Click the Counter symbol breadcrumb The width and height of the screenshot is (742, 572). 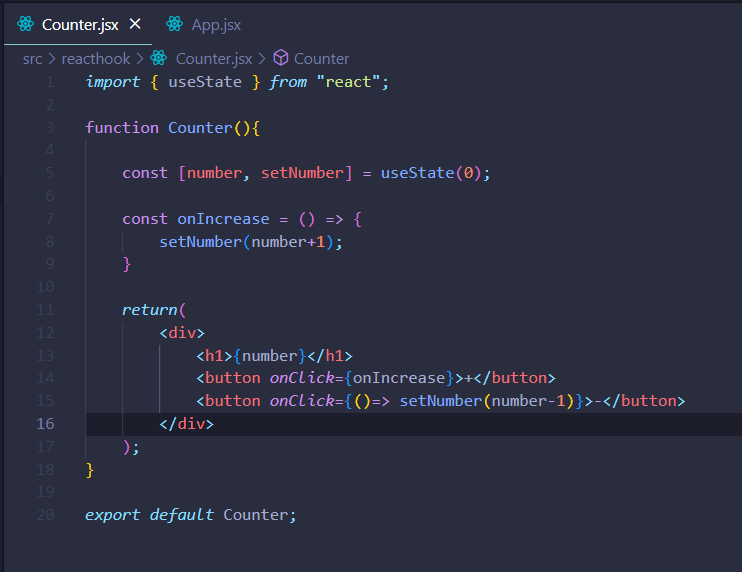coord(321,59)
